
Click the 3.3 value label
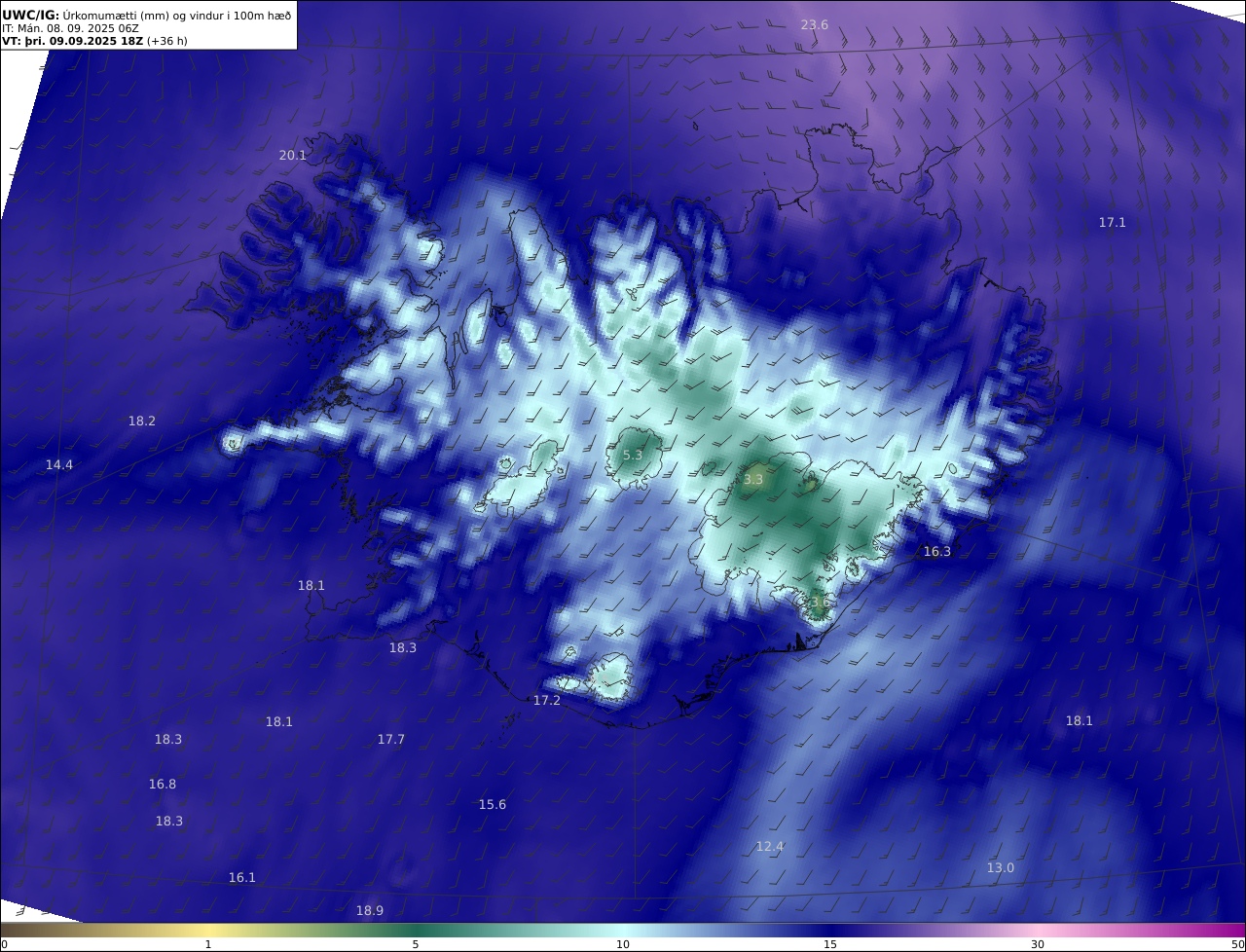click(753, 479)
